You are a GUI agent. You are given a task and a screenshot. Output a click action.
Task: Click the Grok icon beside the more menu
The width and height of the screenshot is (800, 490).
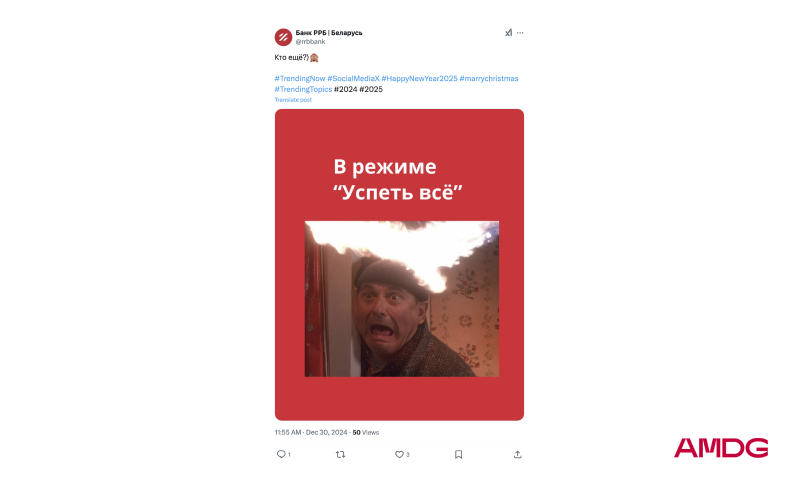[x=508, y=33]
